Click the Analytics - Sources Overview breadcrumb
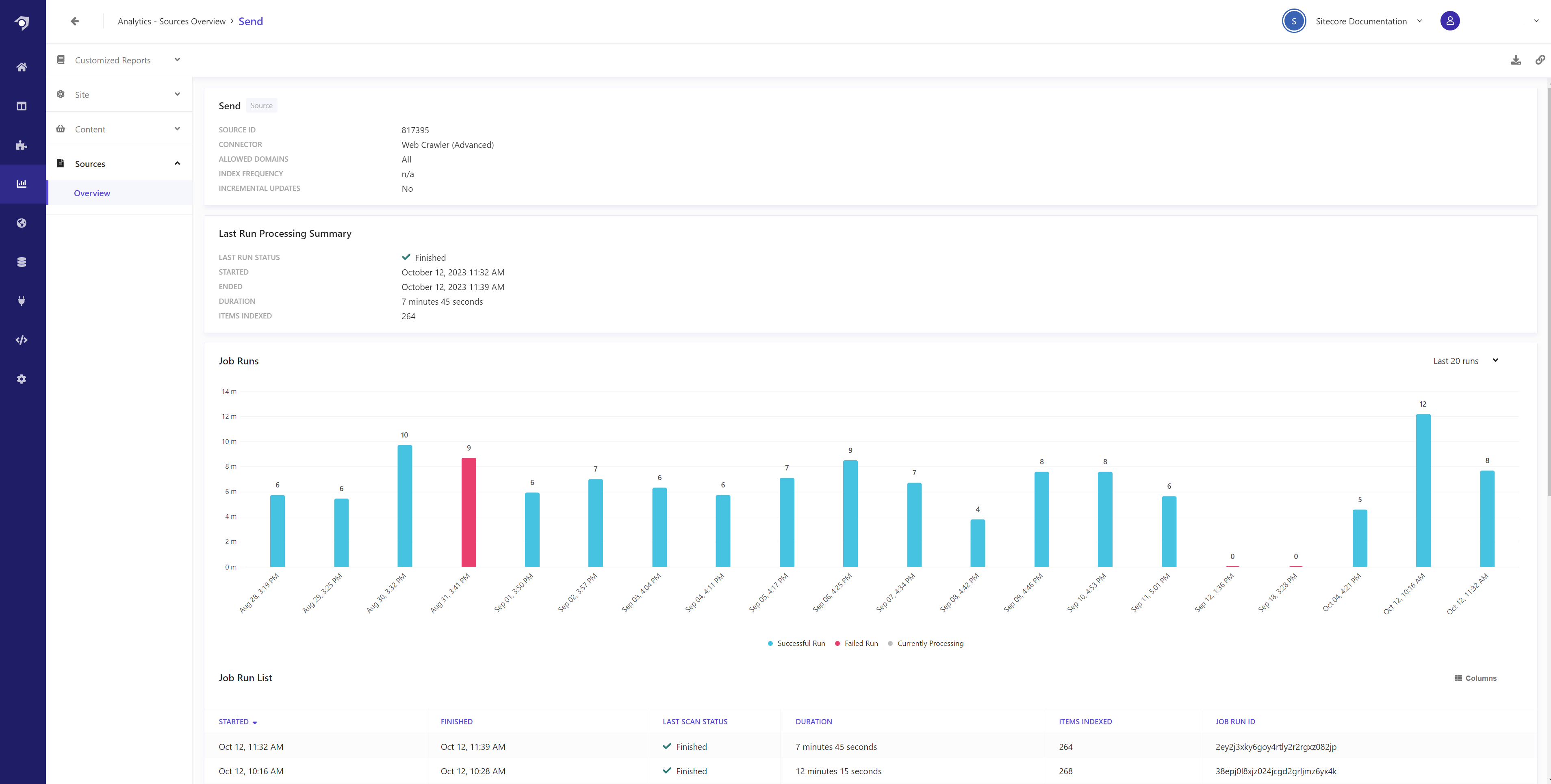Image resolution: width=1551 pixels, height=784 pixels. [x=171, y=22]
